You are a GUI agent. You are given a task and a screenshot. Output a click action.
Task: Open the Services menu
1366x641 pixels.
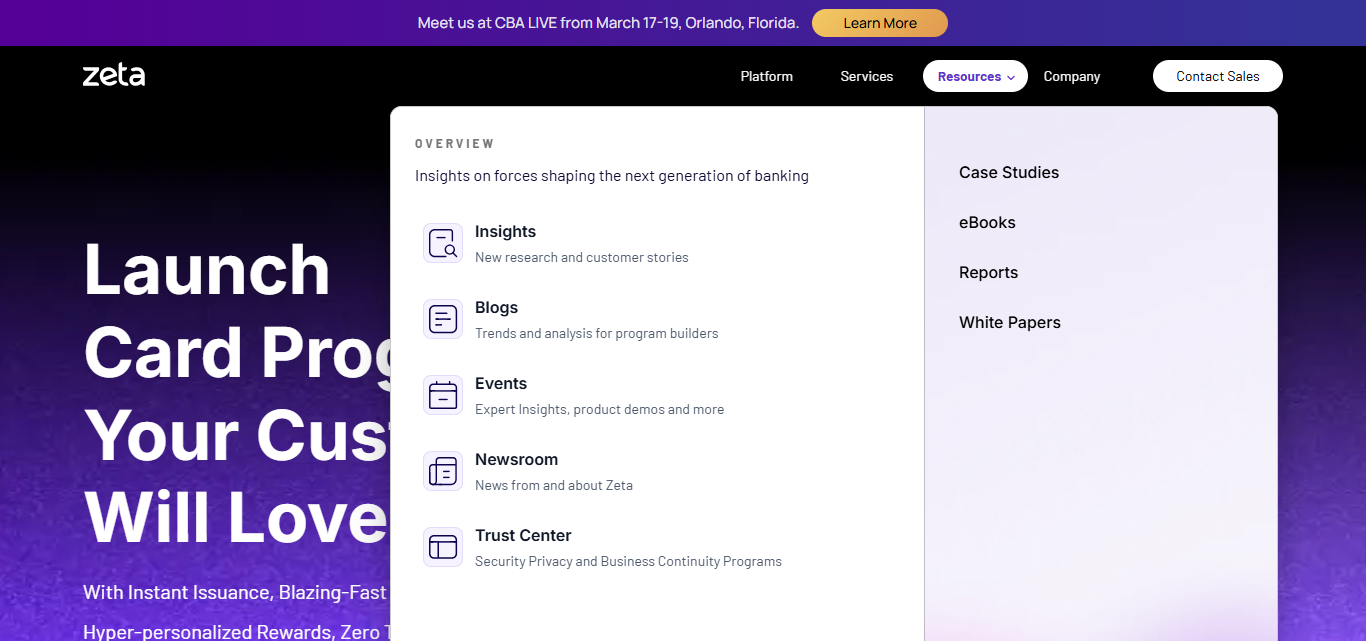click(867, 76)
